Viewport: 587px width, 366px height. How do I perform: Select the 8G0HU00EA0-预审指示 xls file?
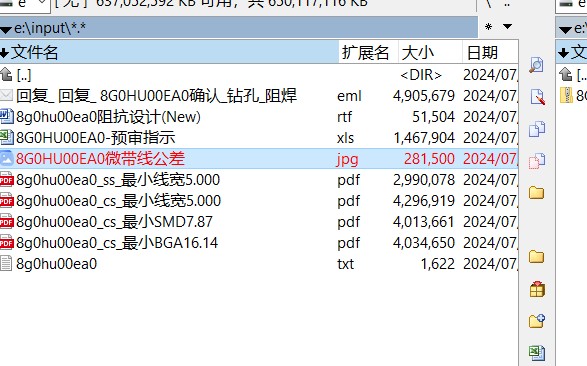click(259, 138)
